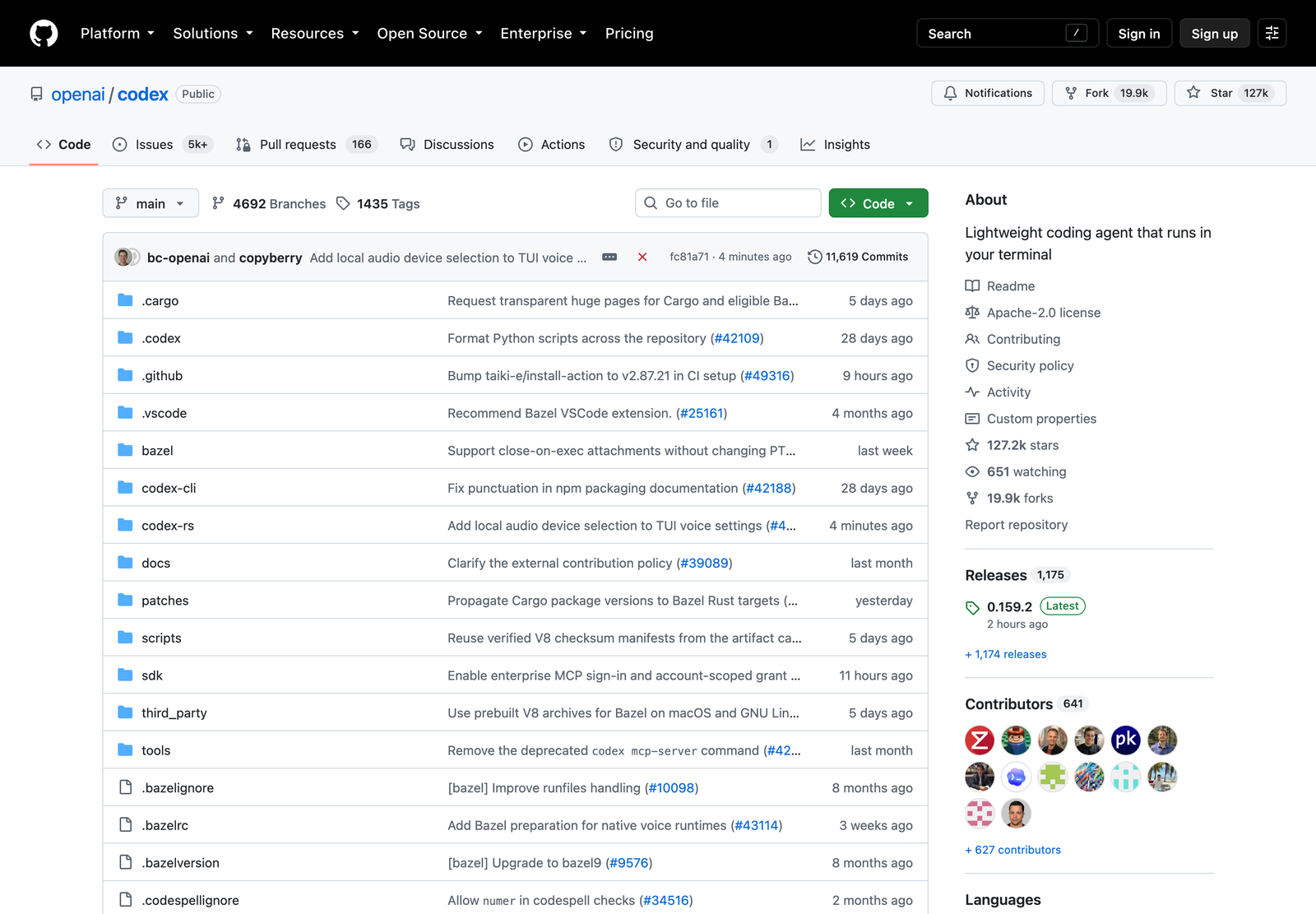Viewport: 1316px width, 914px height.
Task: Expand commit message ellipsis button
Action: pyautogui.click(x=609, y=257)
